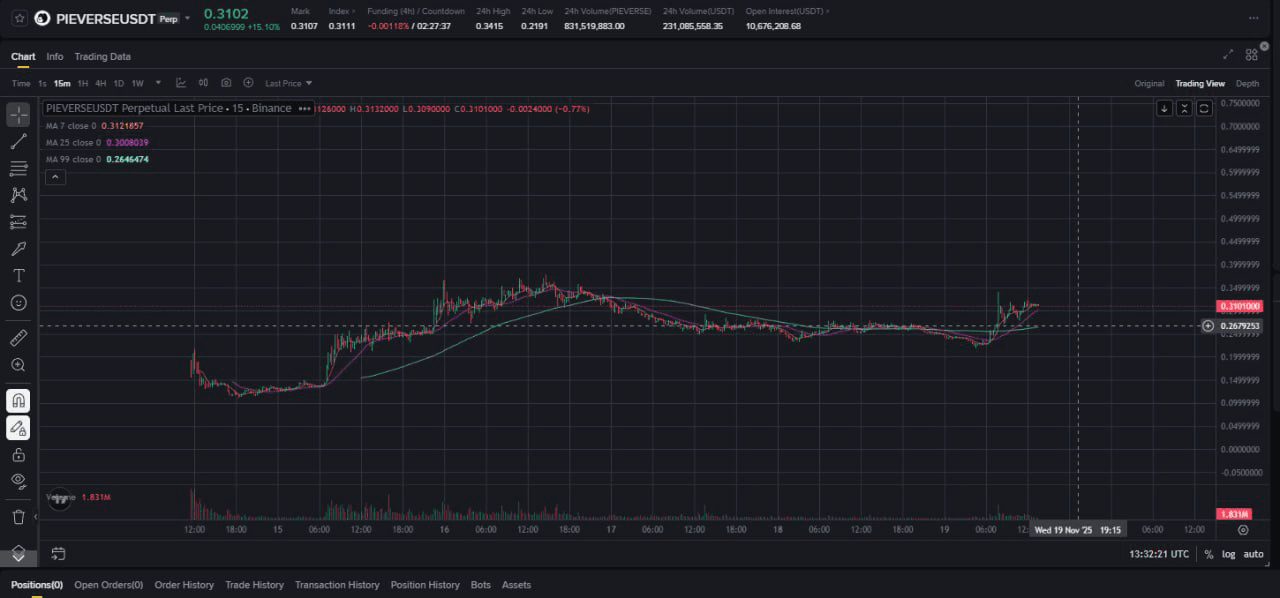
Task: Remove drawings with the trash icon
Action: (x=18, y=517)
